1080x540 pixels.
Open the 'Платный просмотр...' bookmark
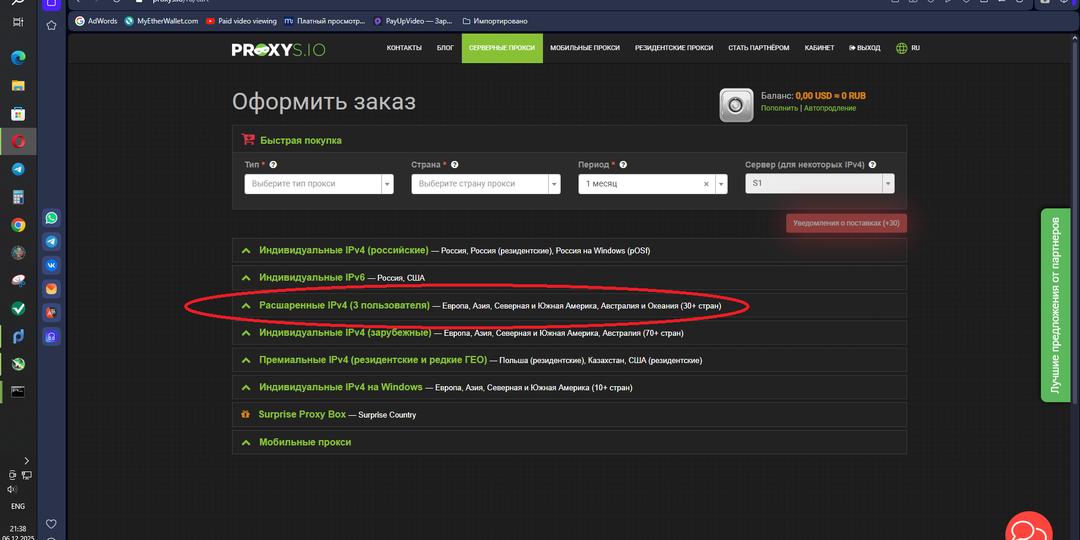tap(324, 21)
